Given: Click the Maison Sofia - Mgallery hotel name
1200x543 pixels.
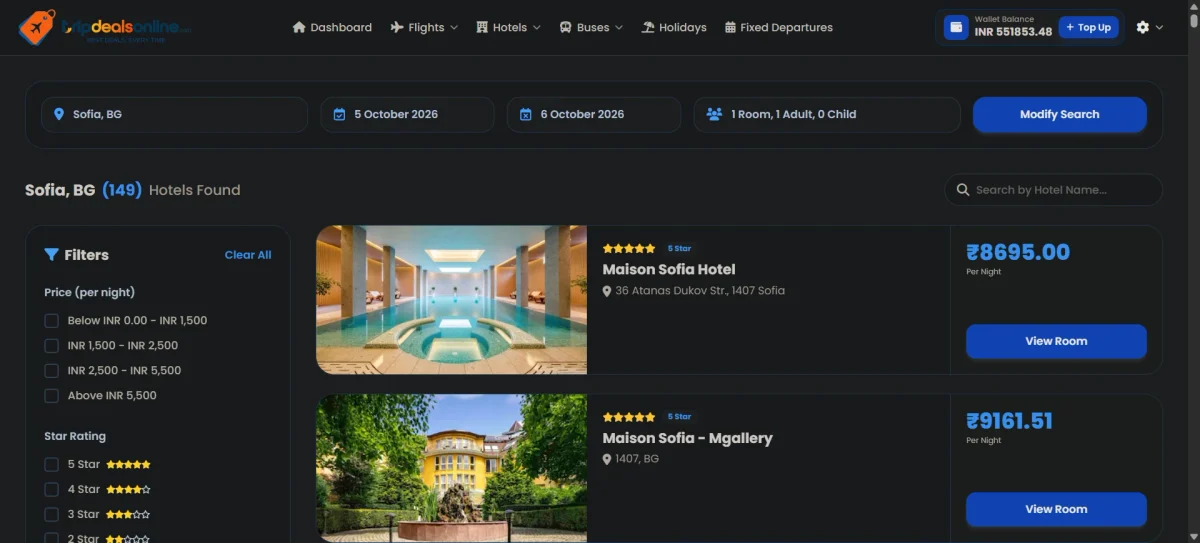Looking at the screenshot, I should click(687, 438).
